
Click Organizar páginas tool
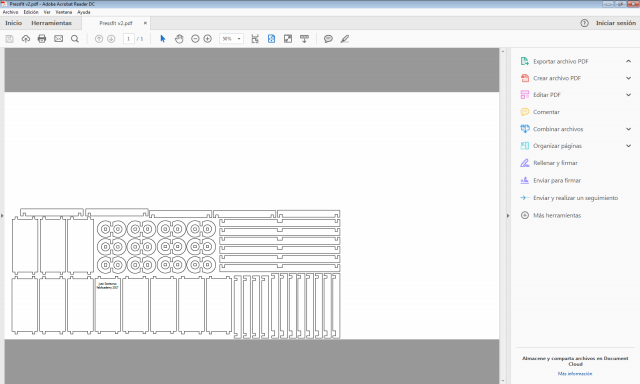coord(557,146)
